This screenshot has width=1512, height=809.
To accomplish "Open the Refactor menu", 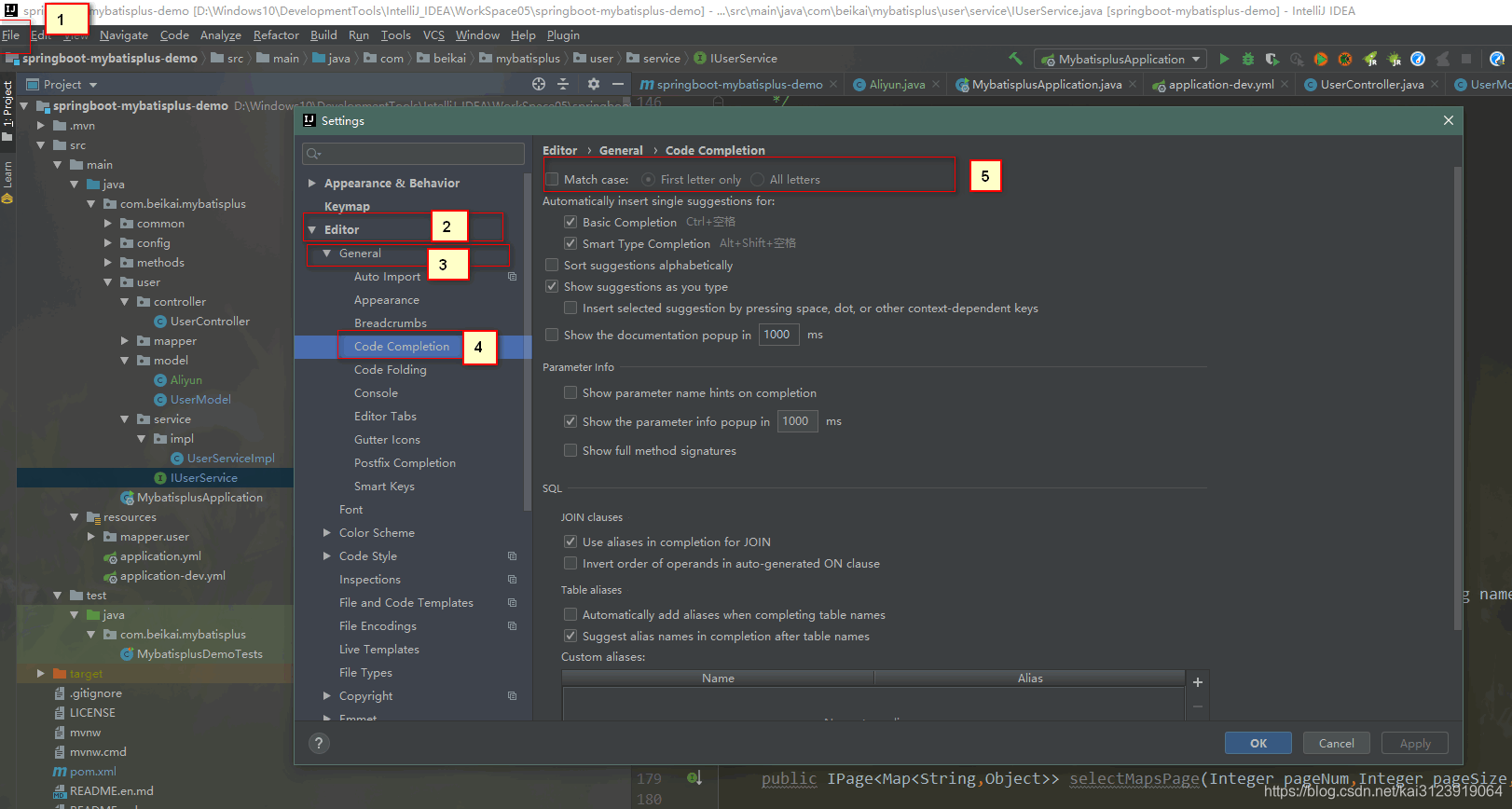I will [x=276, y=35].
